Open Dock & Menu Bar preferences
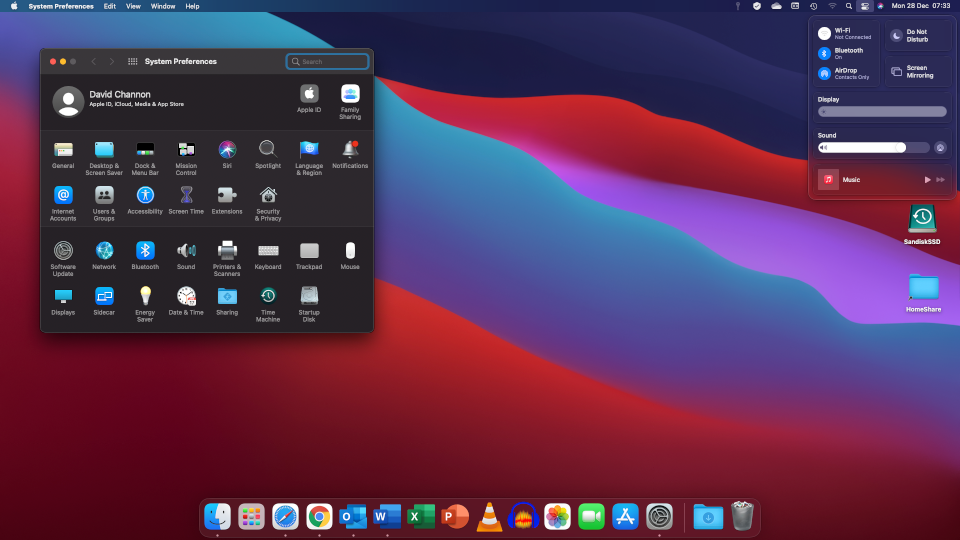The height and width of the screenshot is (540, 960). (145, 158)
